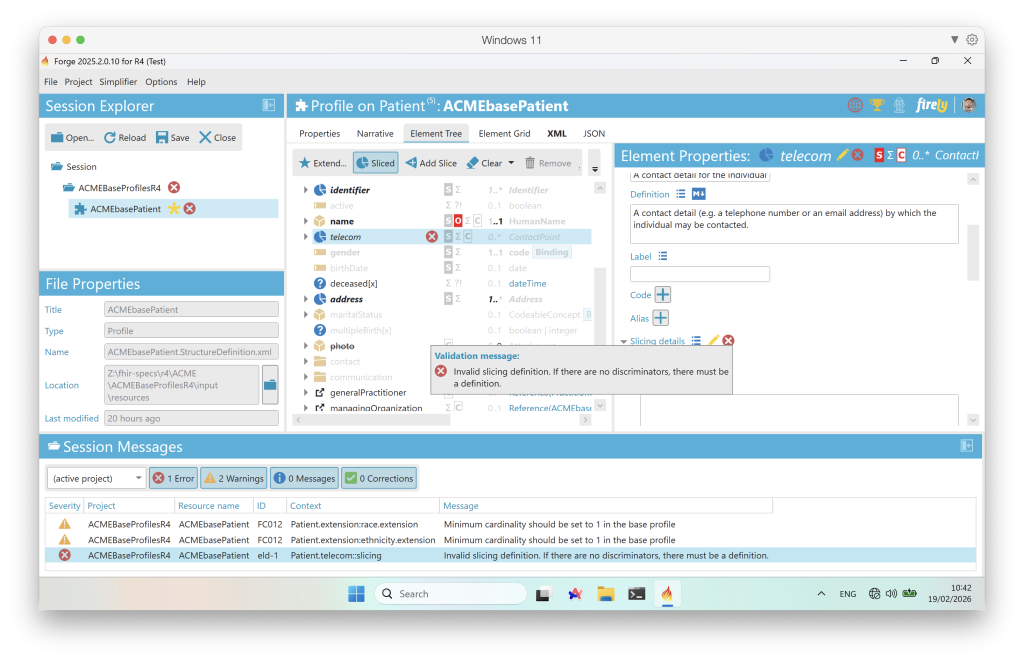Switch to the Element Grid tab

click(x=504, y=133)
